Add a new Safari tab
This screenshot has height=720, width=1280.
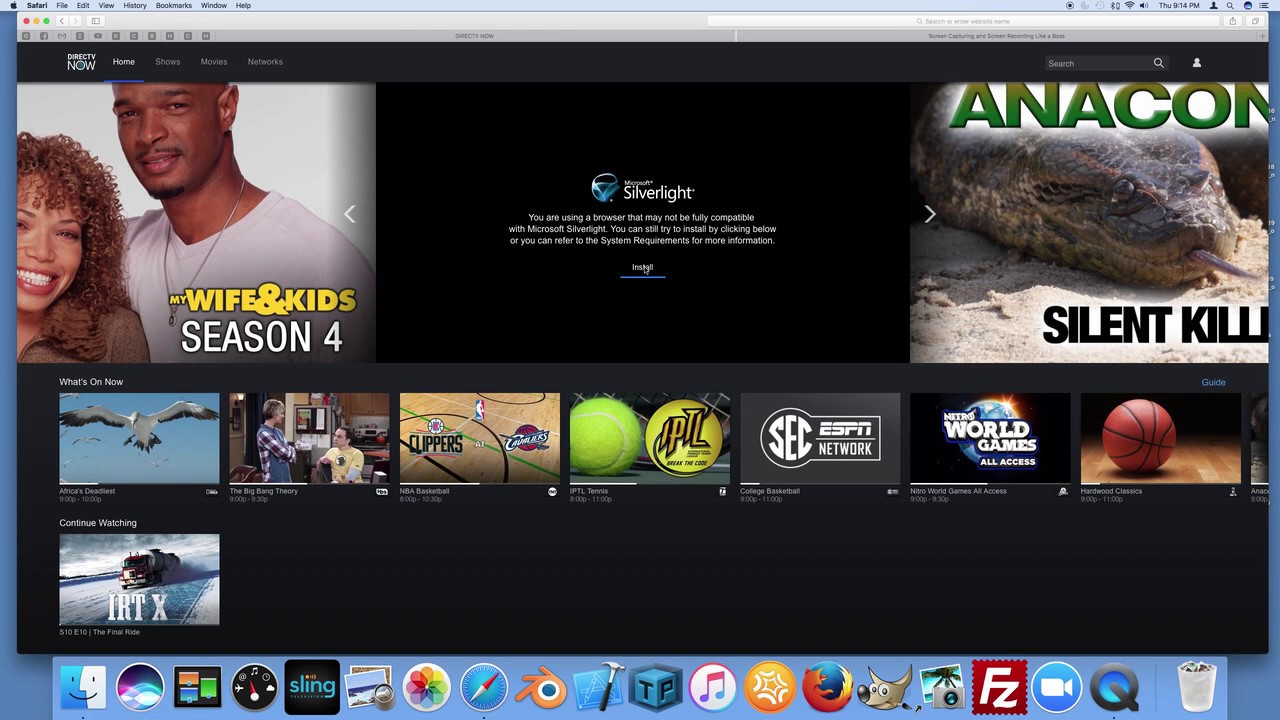tap(1263, 36)
